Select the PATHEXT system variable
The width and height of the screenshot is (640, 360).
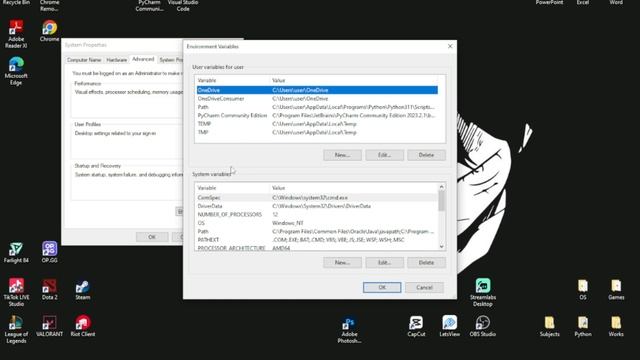click(317, 240)
